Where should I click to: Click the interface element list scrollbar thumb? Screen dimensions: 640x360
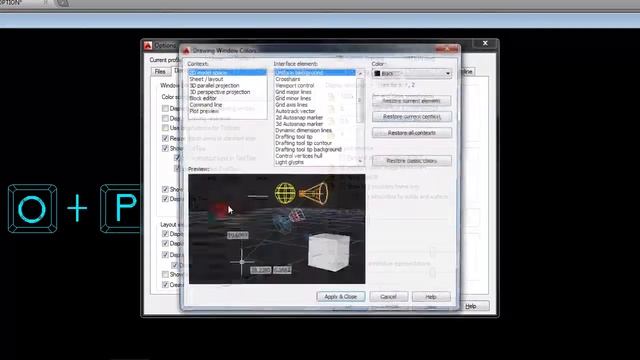tap(360, 100)
